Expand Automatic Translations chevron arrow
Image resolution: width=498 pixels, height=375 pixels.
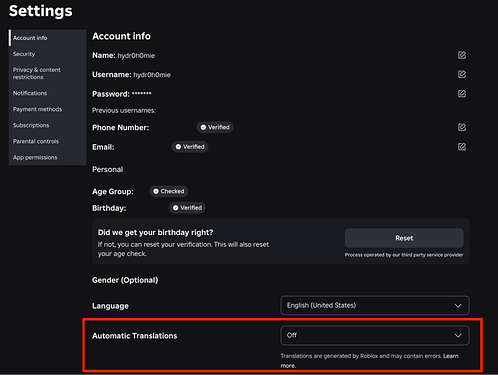tap(458, 335)
